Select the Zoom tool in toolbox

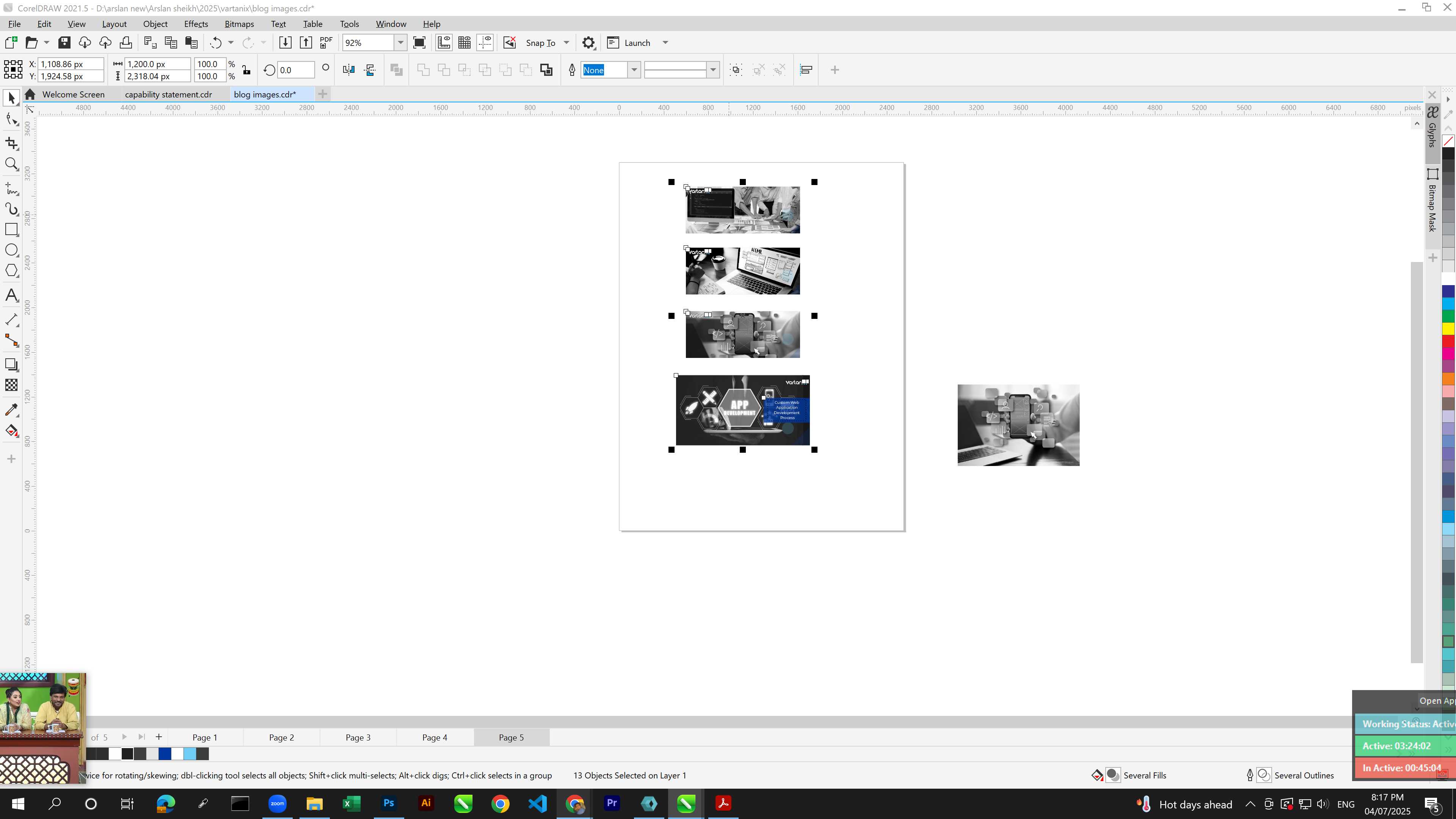click(x=11, y=165)
